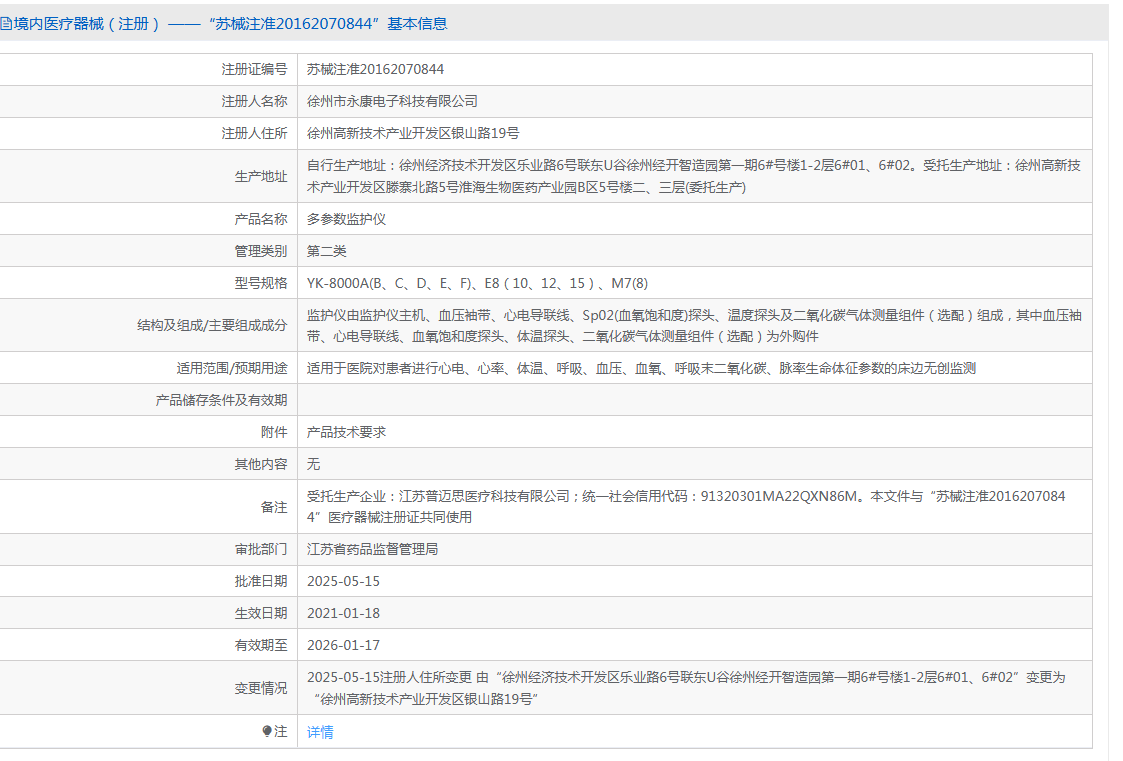Screen dimensions: 1123x761
Task: Click the bulb icon beside 注
Action: click(266, 731)
